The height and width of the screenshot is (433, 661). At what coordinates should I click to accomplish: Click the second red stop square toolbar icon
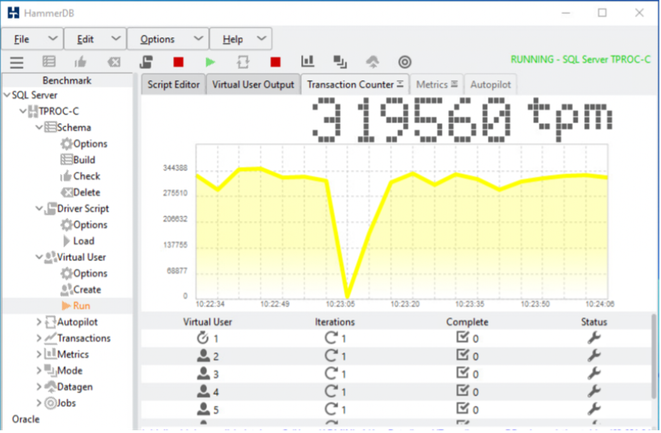click(275, 62)
